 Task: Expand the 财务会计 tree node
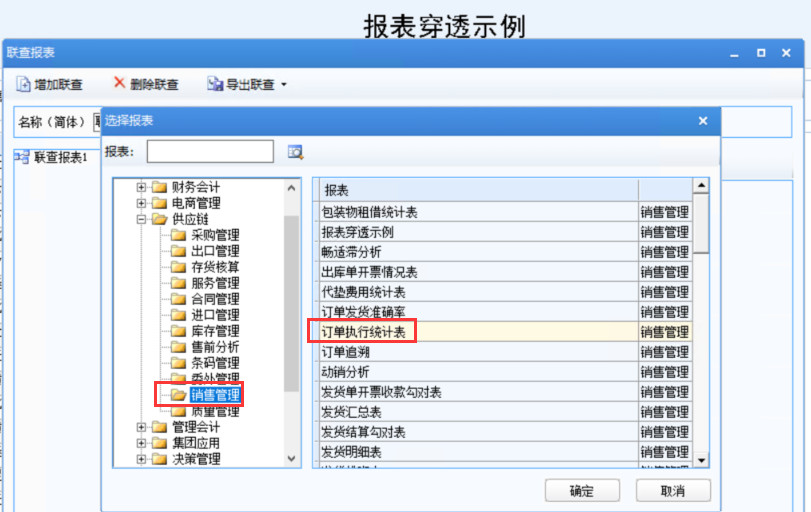coord(141,187)
